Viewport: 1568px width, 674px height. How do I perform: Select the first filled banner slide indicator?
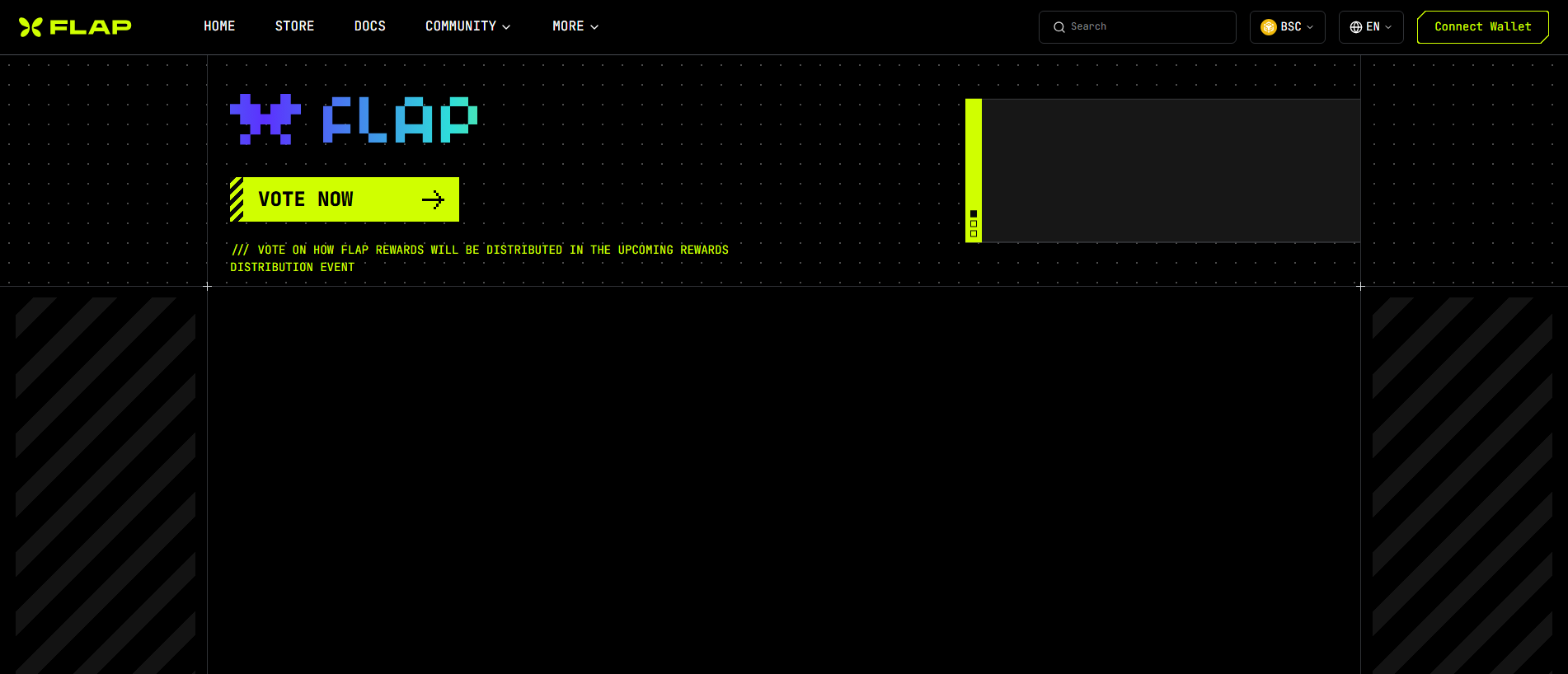click(x=974, y=214)
